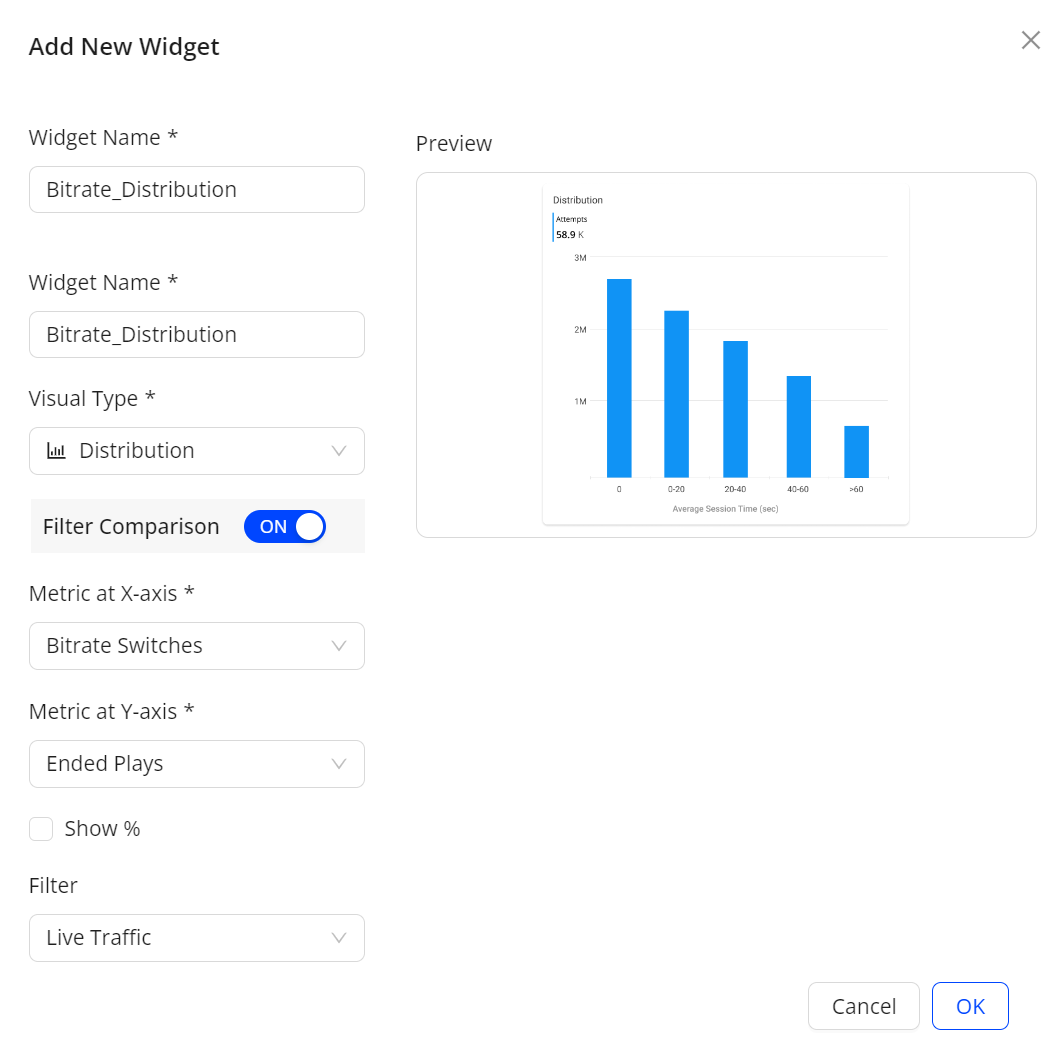Enable the Show % checkbox
The height and width of the screenshot is (1058, 1064).
pos(41,829)
